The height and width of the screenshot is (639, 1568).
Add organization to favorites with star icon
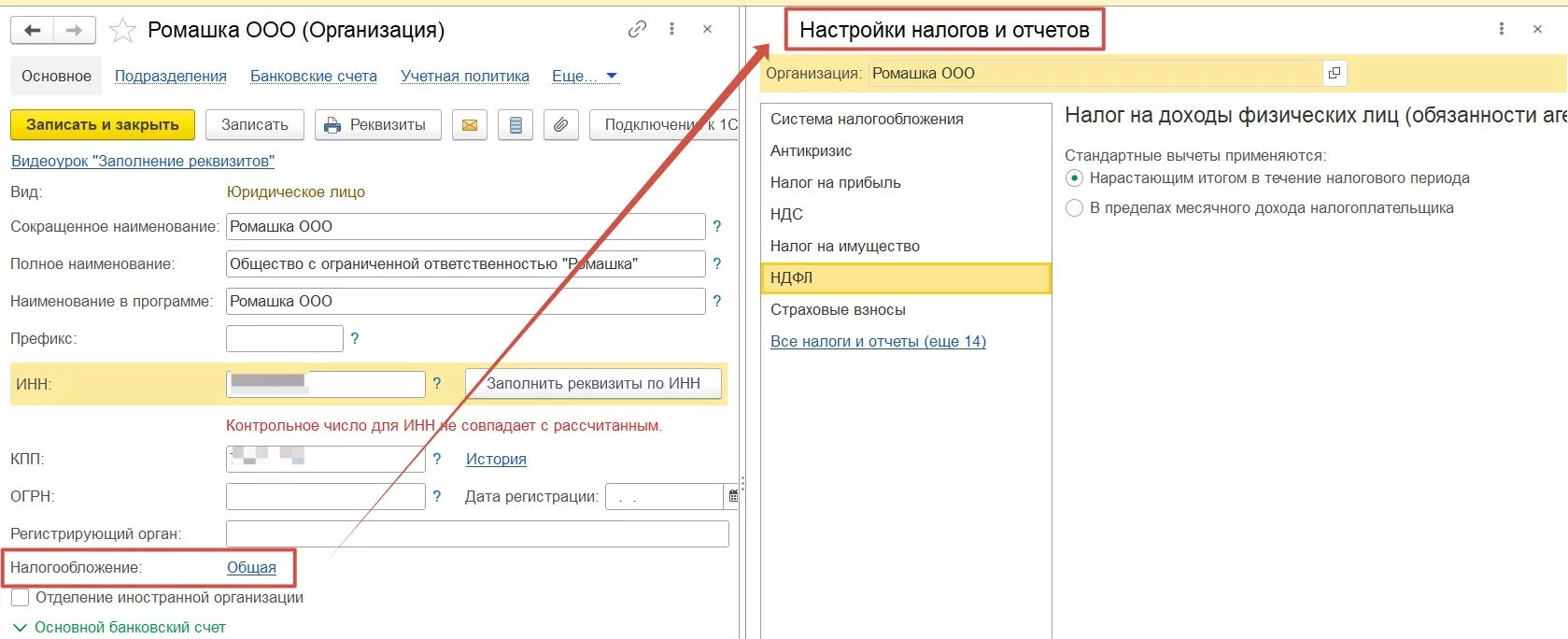click(122, 31)
